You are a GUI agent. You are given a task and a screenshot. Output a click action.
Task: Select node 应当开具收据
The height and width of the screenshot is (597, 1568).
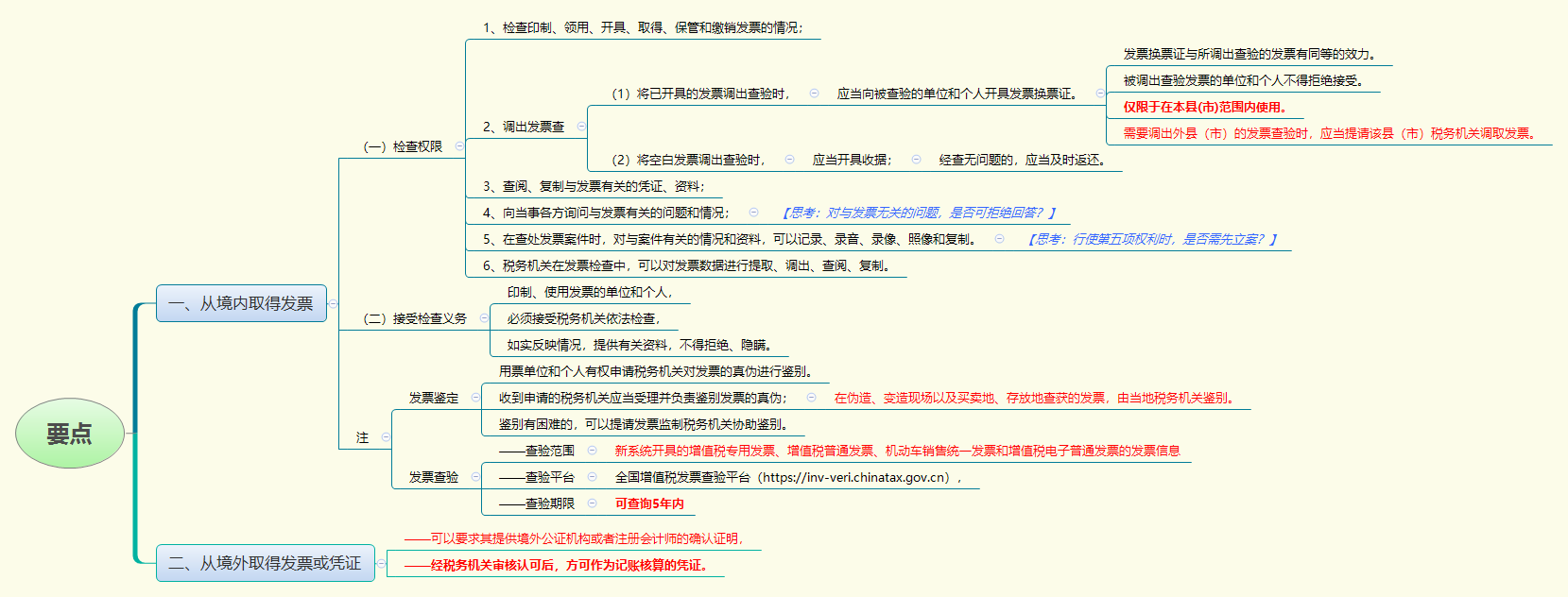click(853, 160)
